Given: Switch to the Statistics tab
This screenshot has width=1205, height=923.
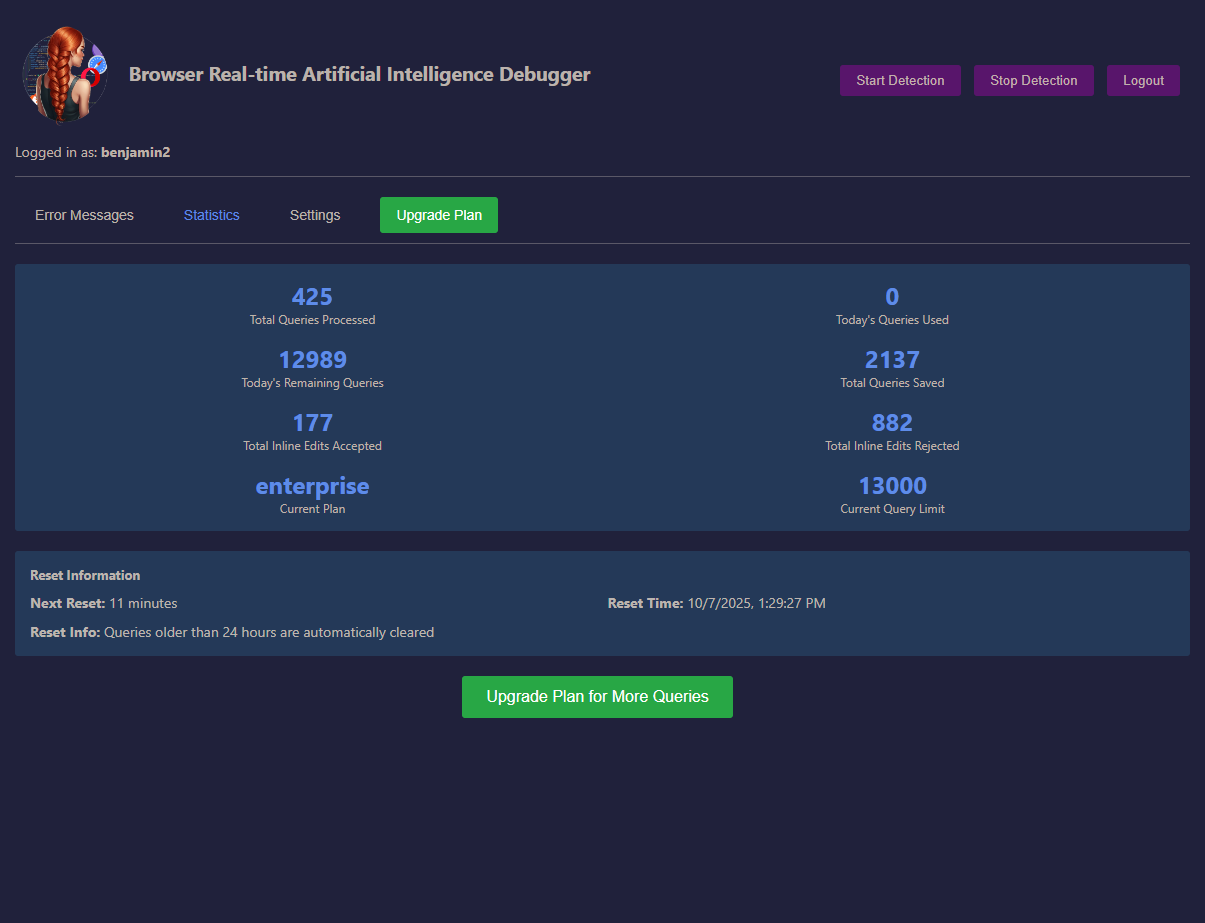Looking at the screenshot, I should click(x=212, y=215).
